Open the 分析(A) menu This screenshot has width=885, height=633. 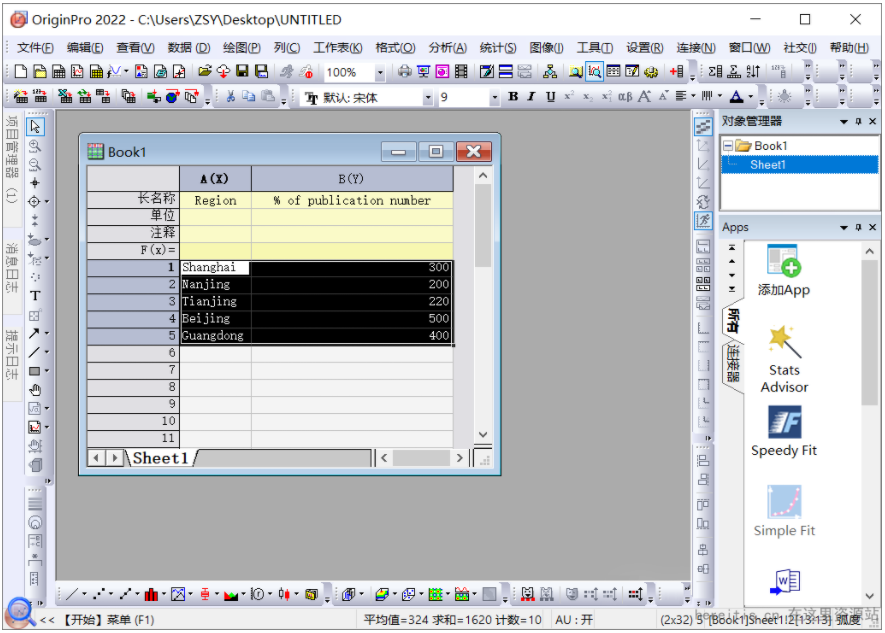[x=448, y=47]
